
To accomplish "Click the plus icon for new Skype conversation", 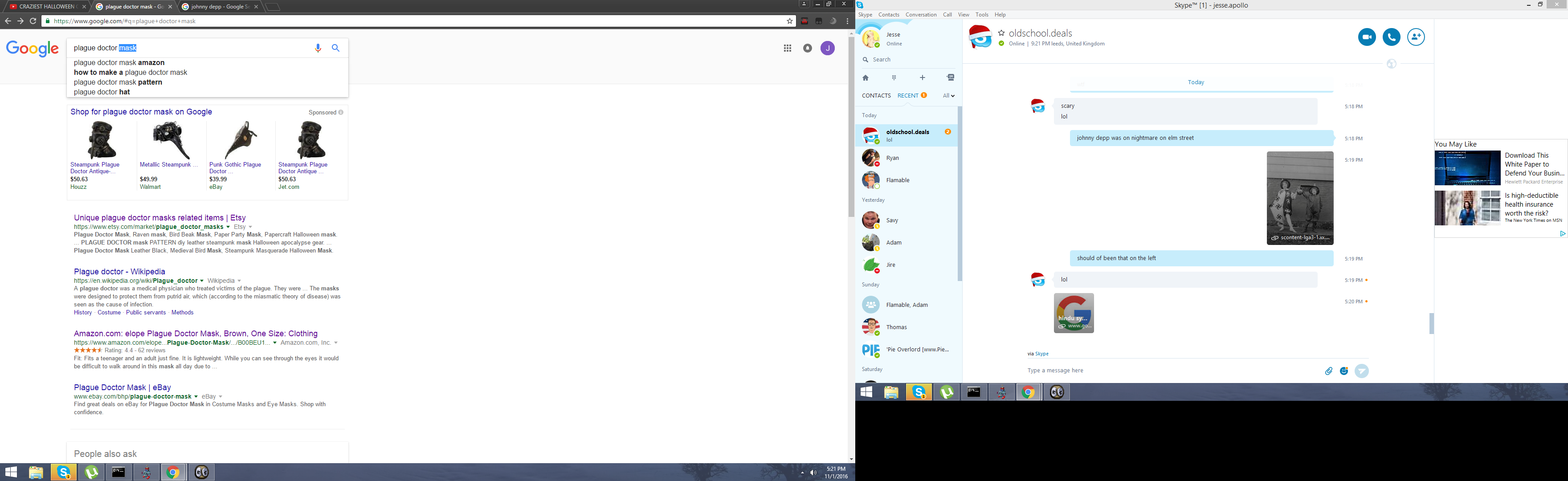I will pos(922,78).
